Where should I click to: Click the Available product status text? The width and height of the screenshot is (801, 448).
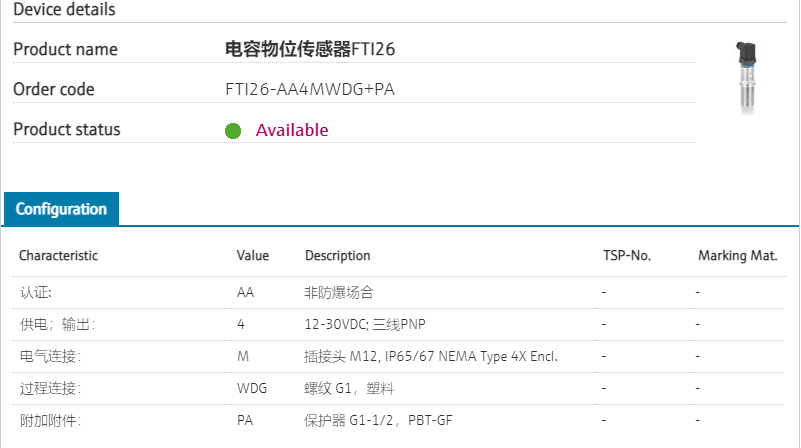(x=292, y=130)
